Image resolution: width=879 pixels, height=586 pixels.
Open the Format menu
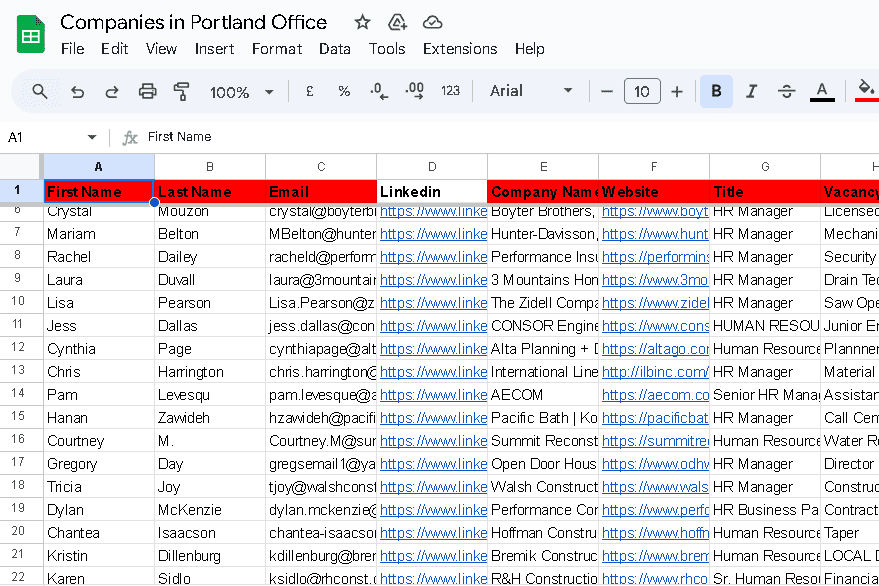[277, 49]
